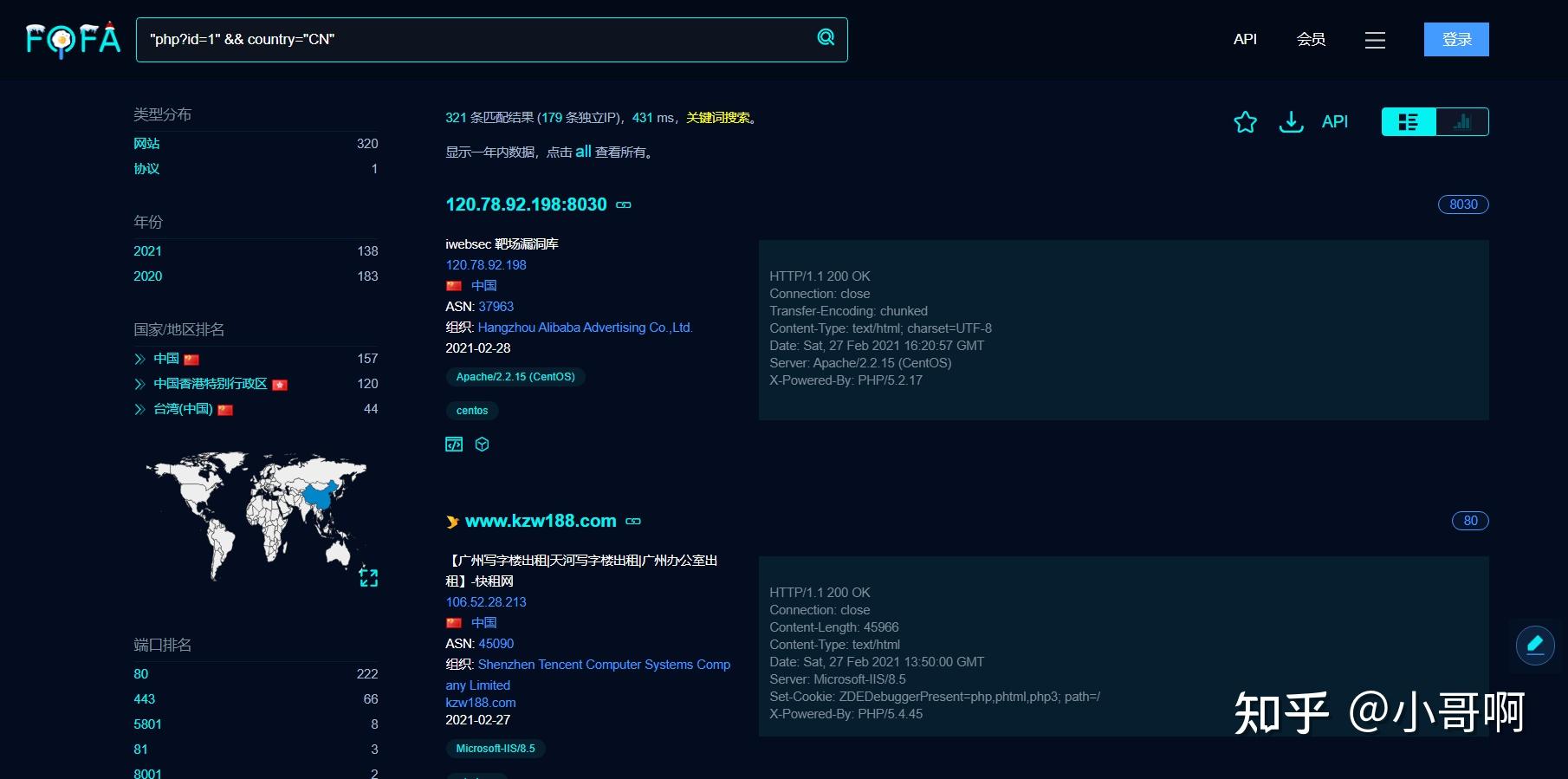Click Hangzhou Alibaba Advertising organization link
1568x779 pixels.
point(586,328)
